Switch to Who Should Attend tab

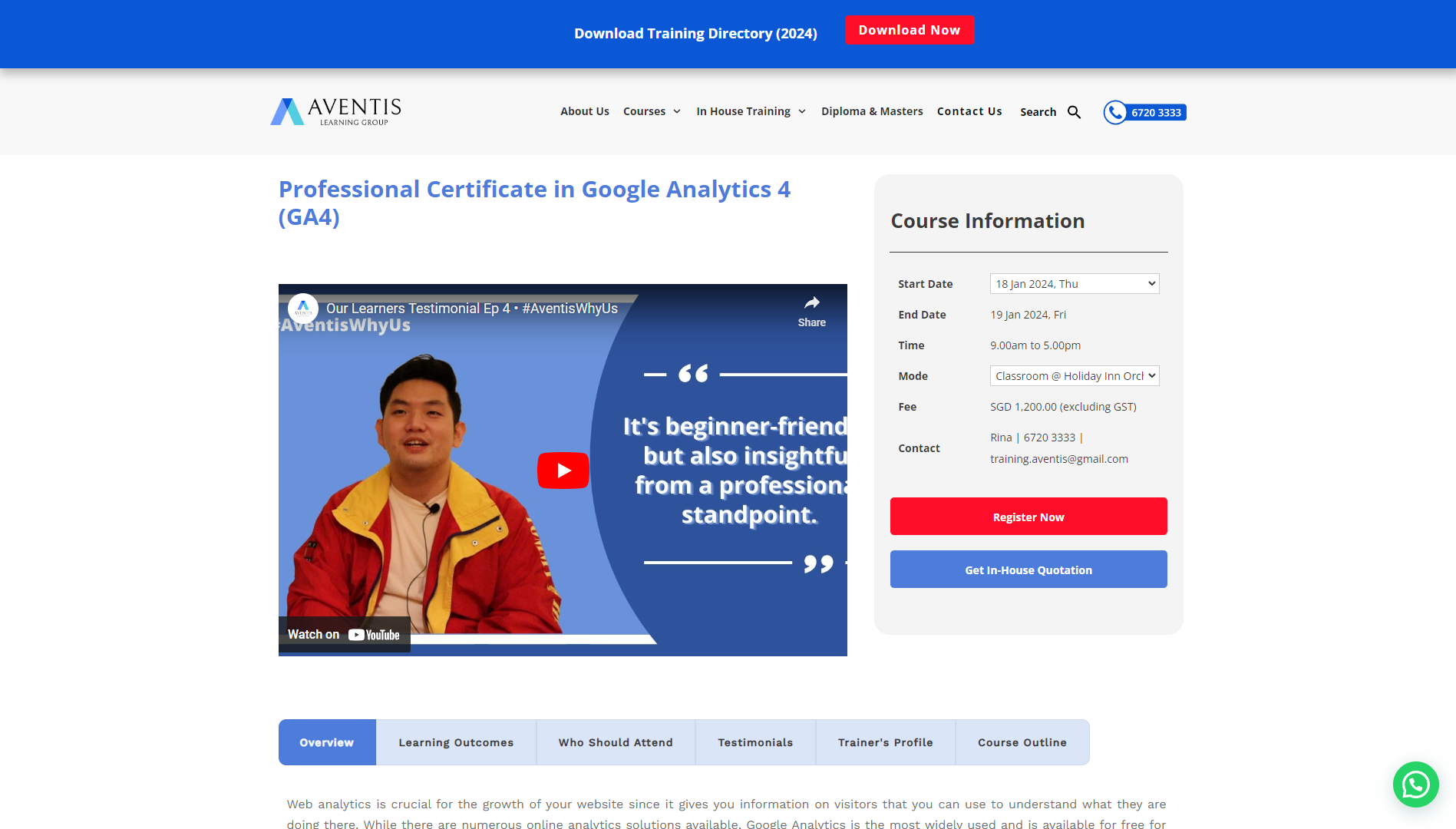[x=616, y=742]
